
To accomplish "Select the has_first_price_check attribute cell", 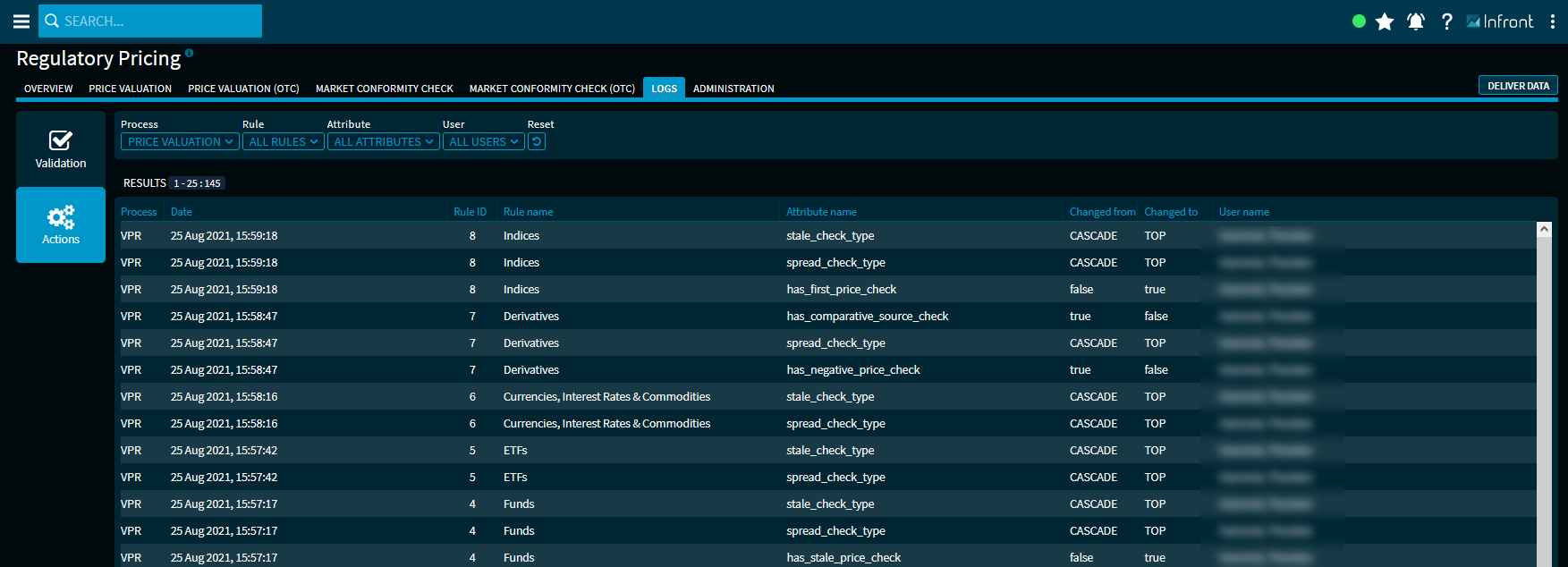I will pyautogui.click(x=841, y=289).
